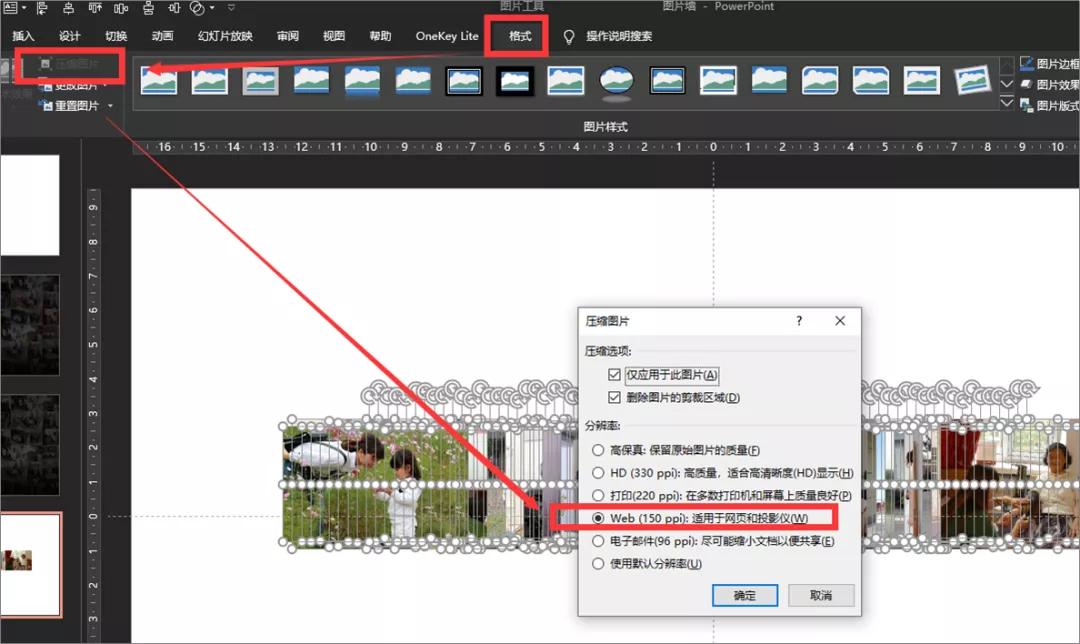This screenshot has width=1080, height=644.
Task: Switch to the 格式 ribbon tab
Action: 520,35
